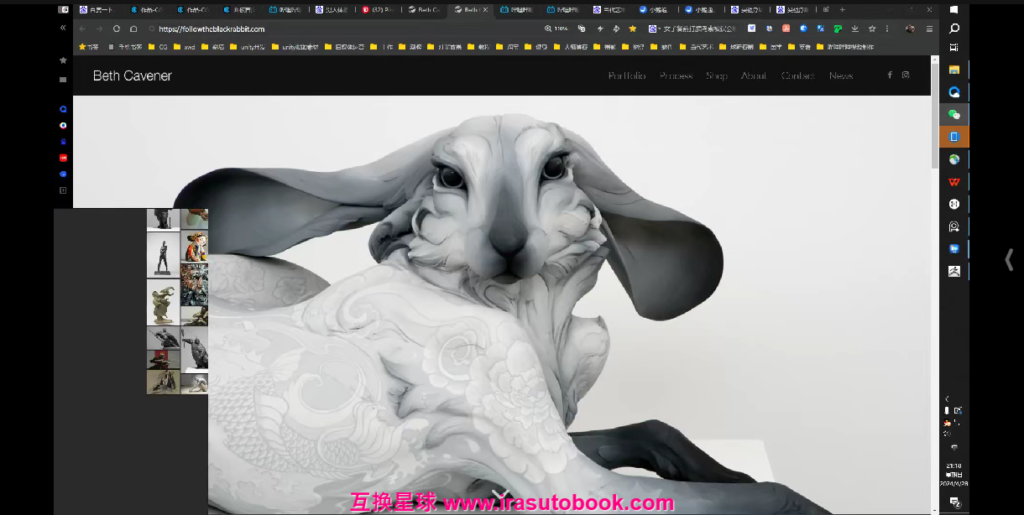Click the yellow star bookmarks bar label
This screenshot has height=515, width=1024.
pos(89,47)
